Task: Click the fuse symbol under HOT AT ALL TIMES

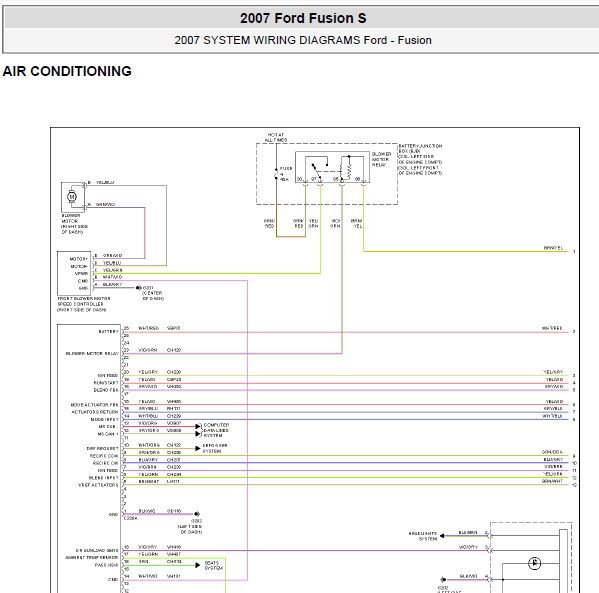Action: click(276, 174)
